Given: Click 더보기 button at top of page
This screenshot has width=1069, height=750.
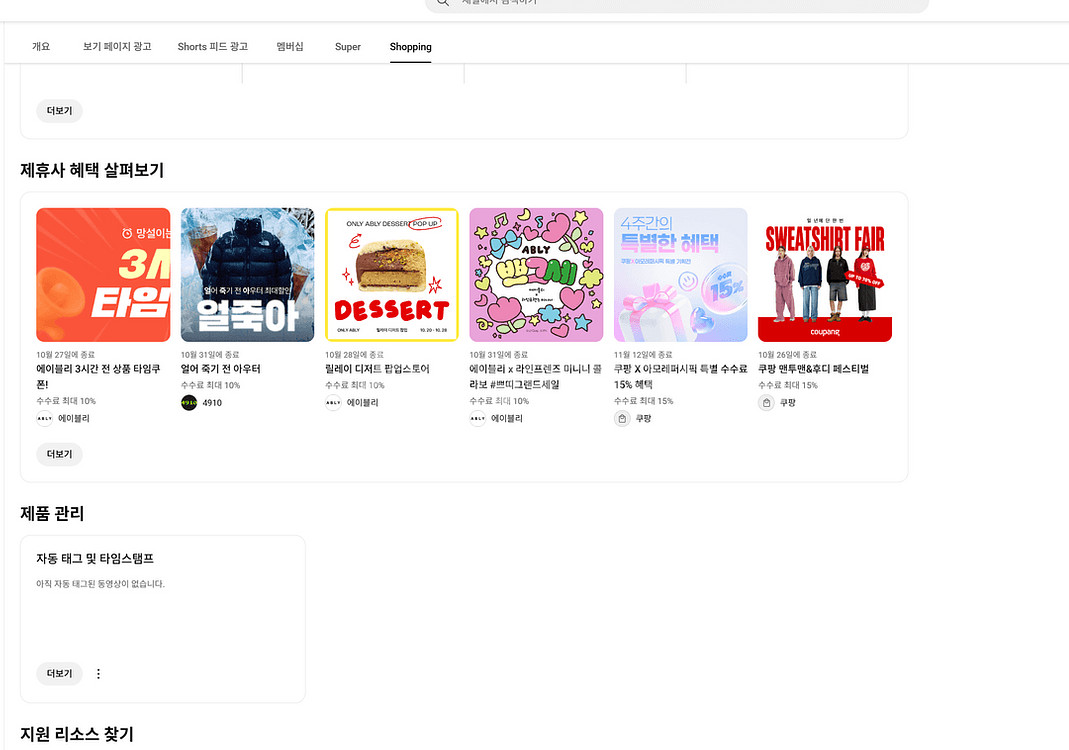Looking at the screenshot, I should [x=59, y=111].
